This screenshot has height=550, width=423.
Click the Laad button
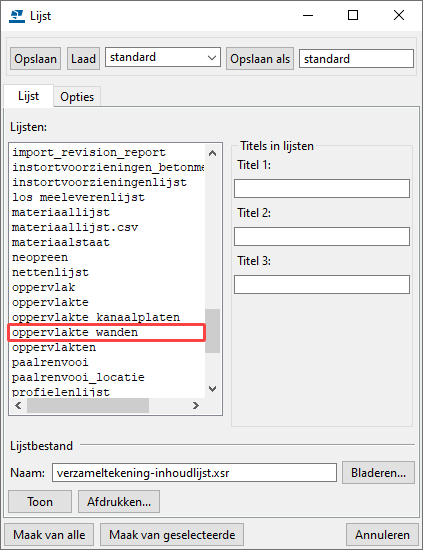[x=83, y=59]
